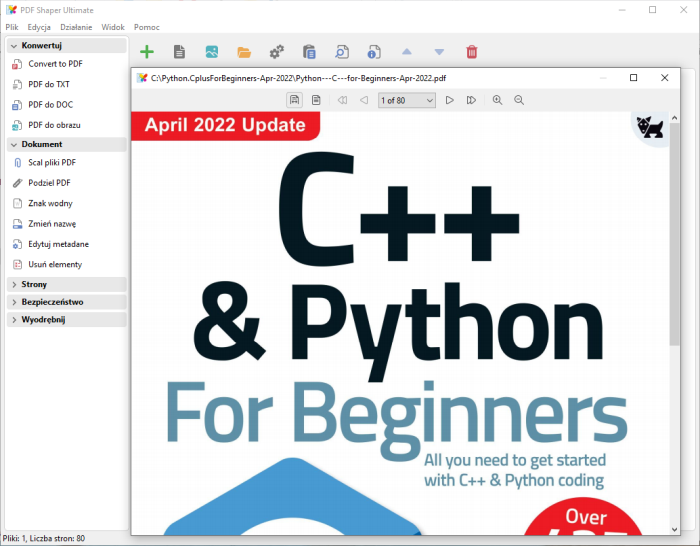Open the orange folder icon in toolbar
Image resolution: width=700 pixels, height=546 pixels.
[x=244, y=52]
